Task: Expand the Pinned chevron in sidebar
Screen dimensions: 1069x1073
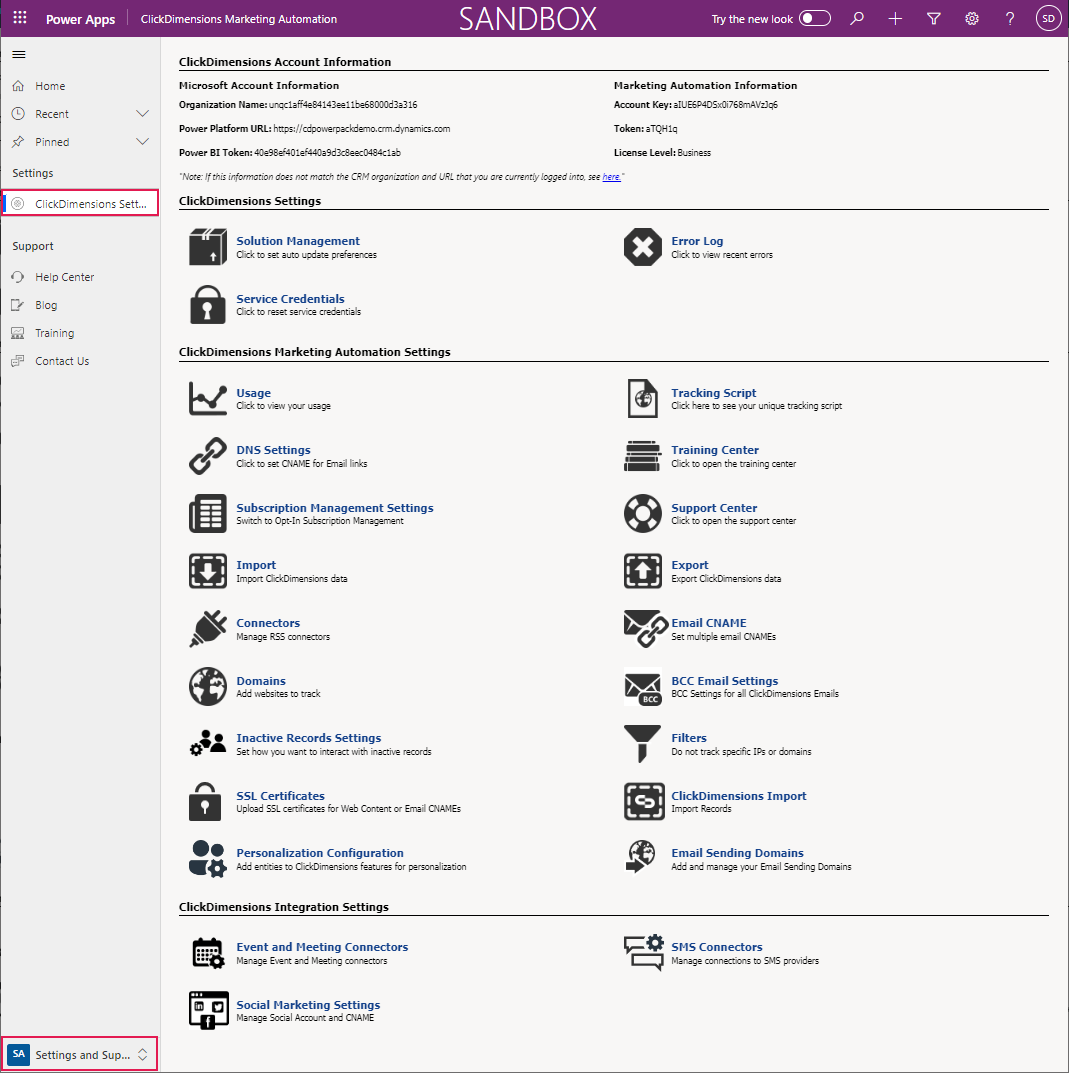Action: coord(142,142)
